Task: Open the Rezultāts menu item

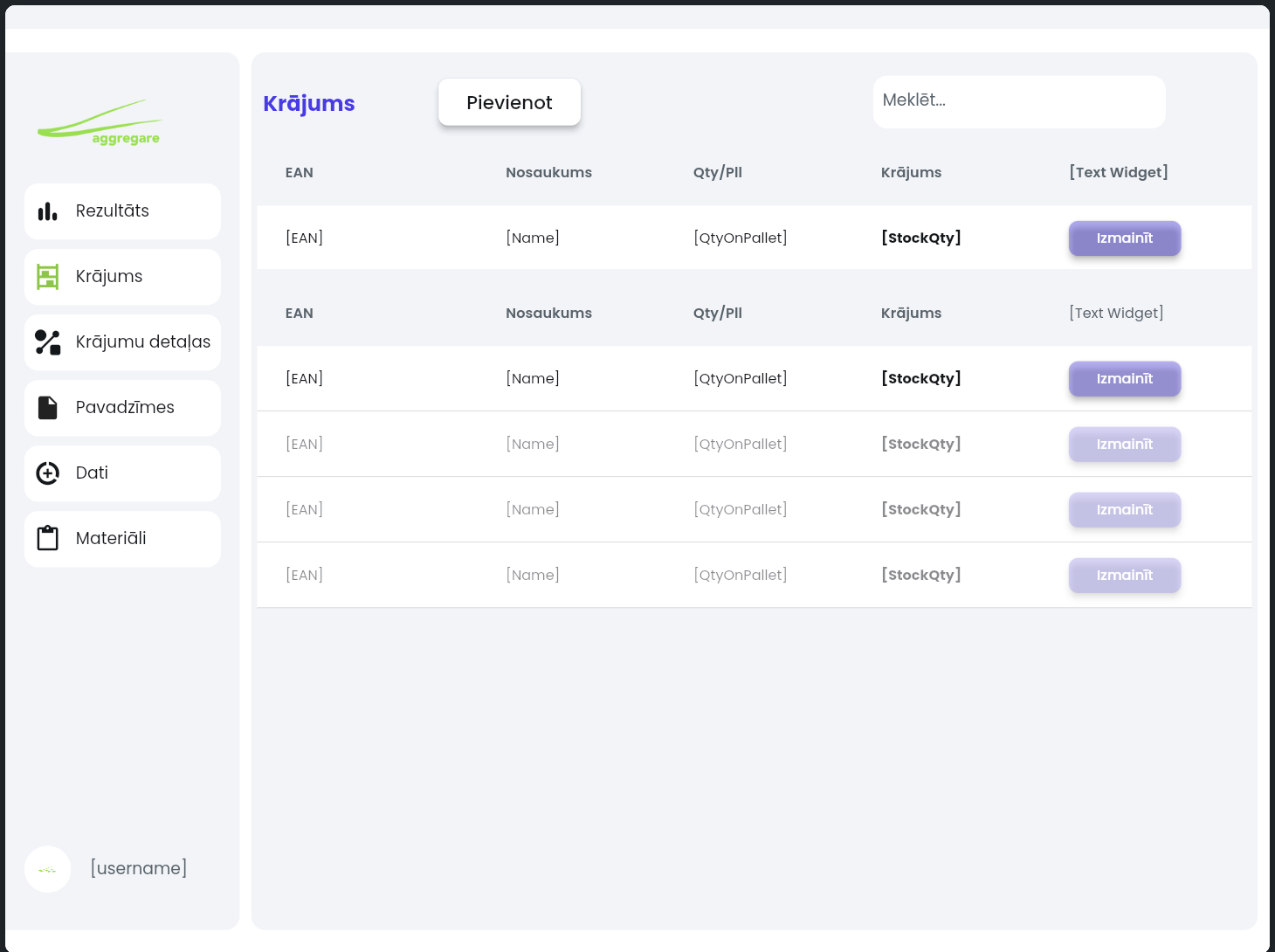Action: click(122, 211)
